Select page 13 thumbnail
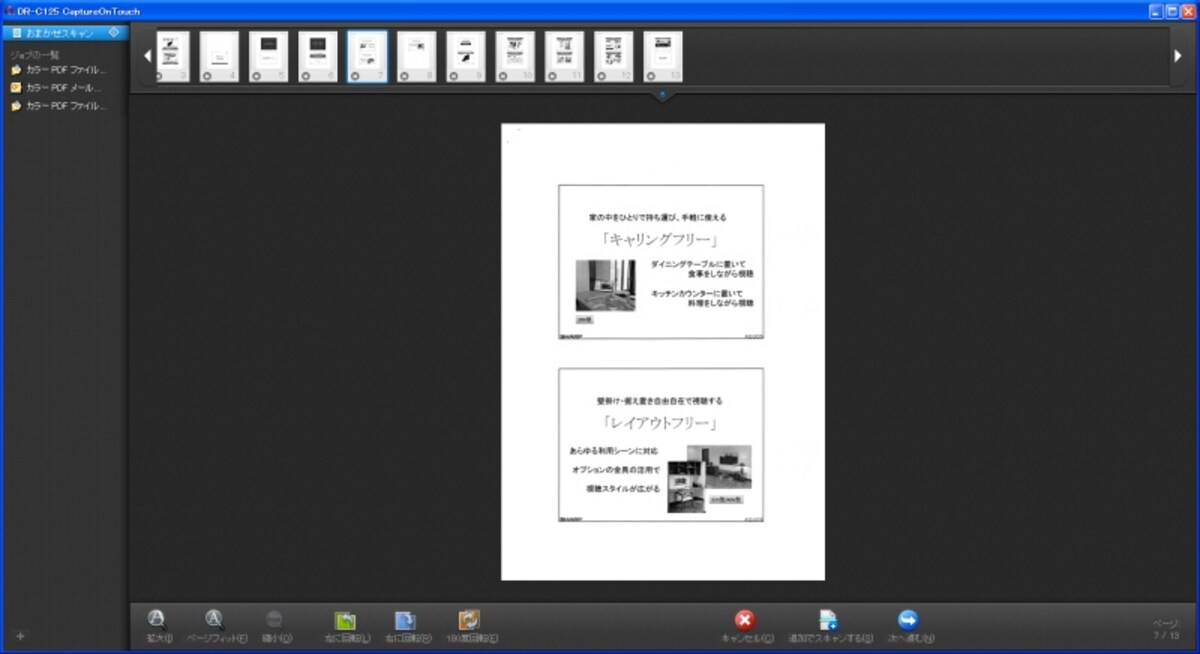Viewport: 1200px width, 654px height. point(663,56)
